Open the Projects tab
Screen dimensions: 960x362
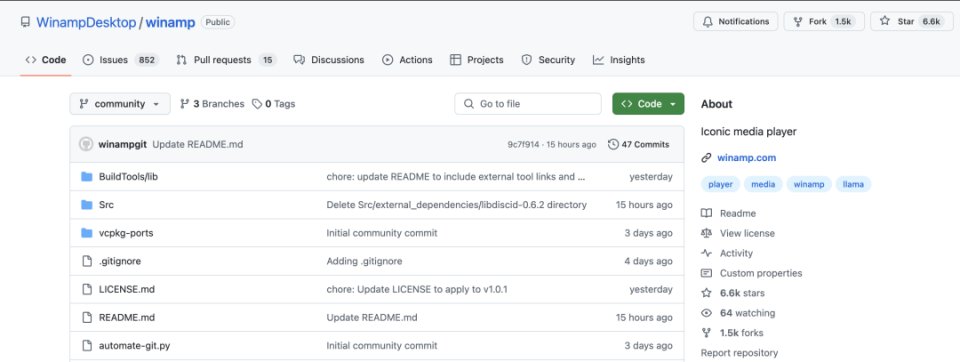[x=476, y=60]
